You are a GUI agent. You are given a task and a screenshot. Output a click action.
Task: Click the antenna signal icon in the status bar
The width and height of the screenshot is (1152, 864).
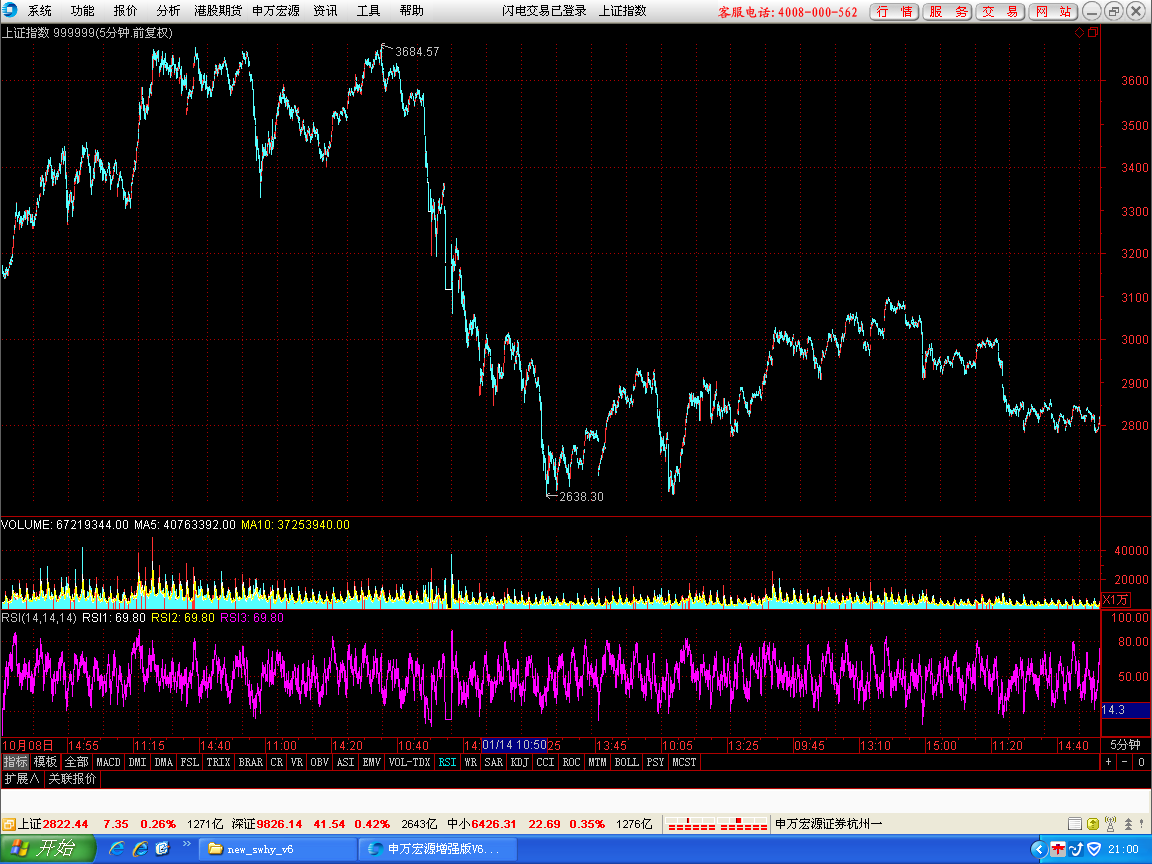[x=1110, y=824]
